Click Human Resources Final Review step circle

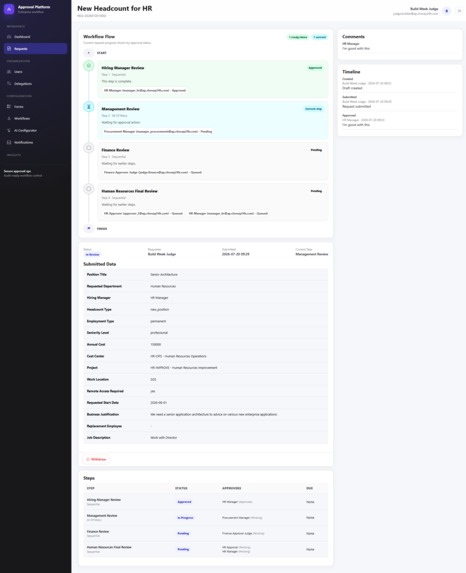click(x=88, y=189)
